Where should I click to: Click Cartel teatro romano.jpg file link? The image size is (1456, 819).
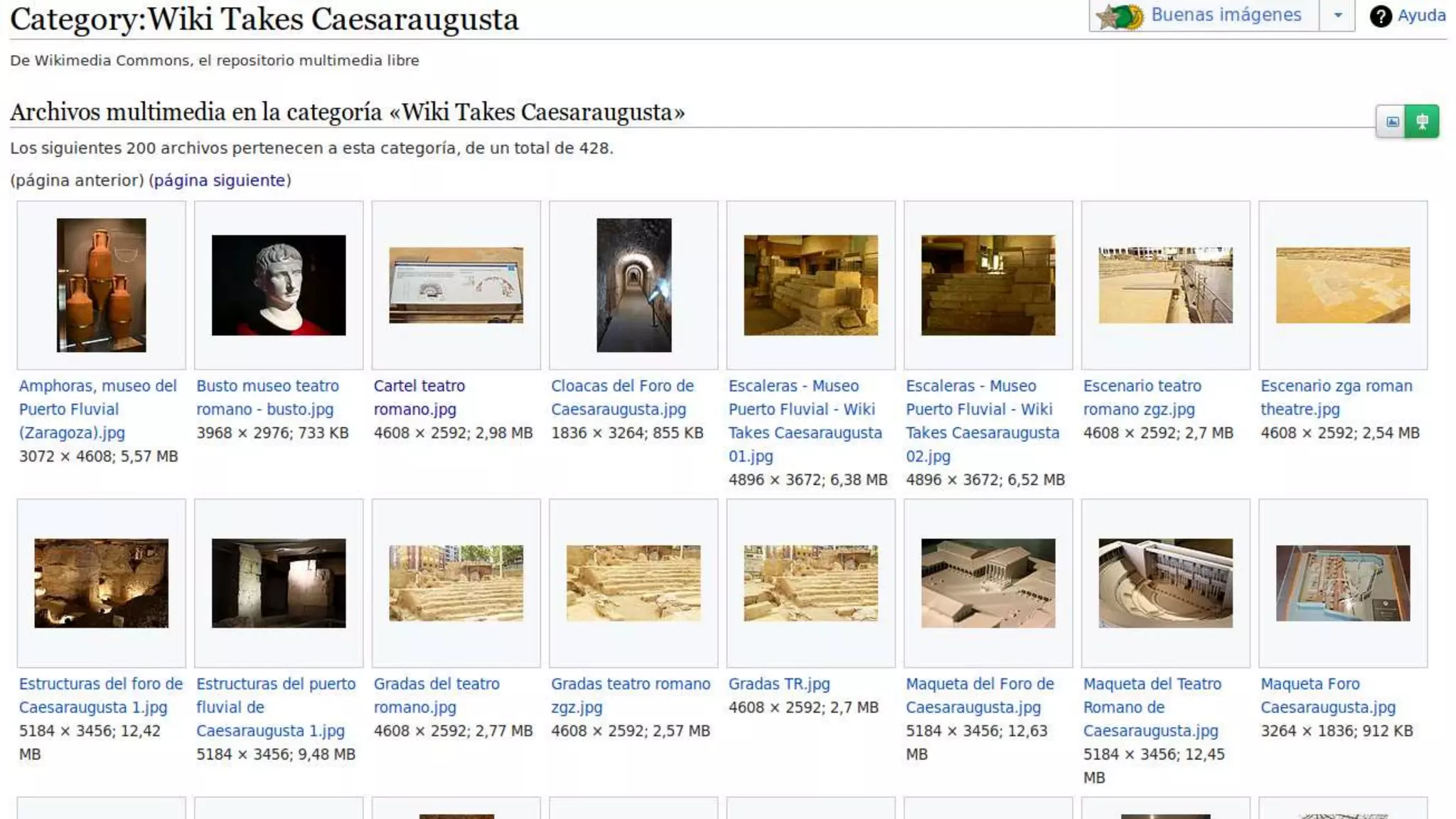pos(419,397)
